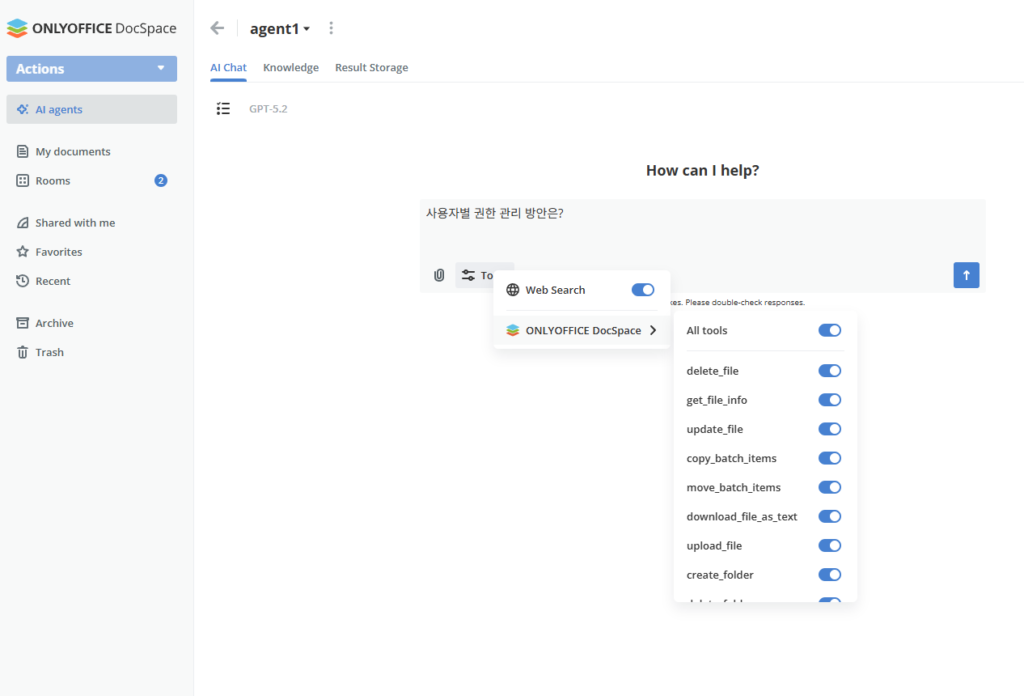The width and height of the screenshot is (1024, 696).
Task: Click the Shared with me icon
Action: [23, 223]
